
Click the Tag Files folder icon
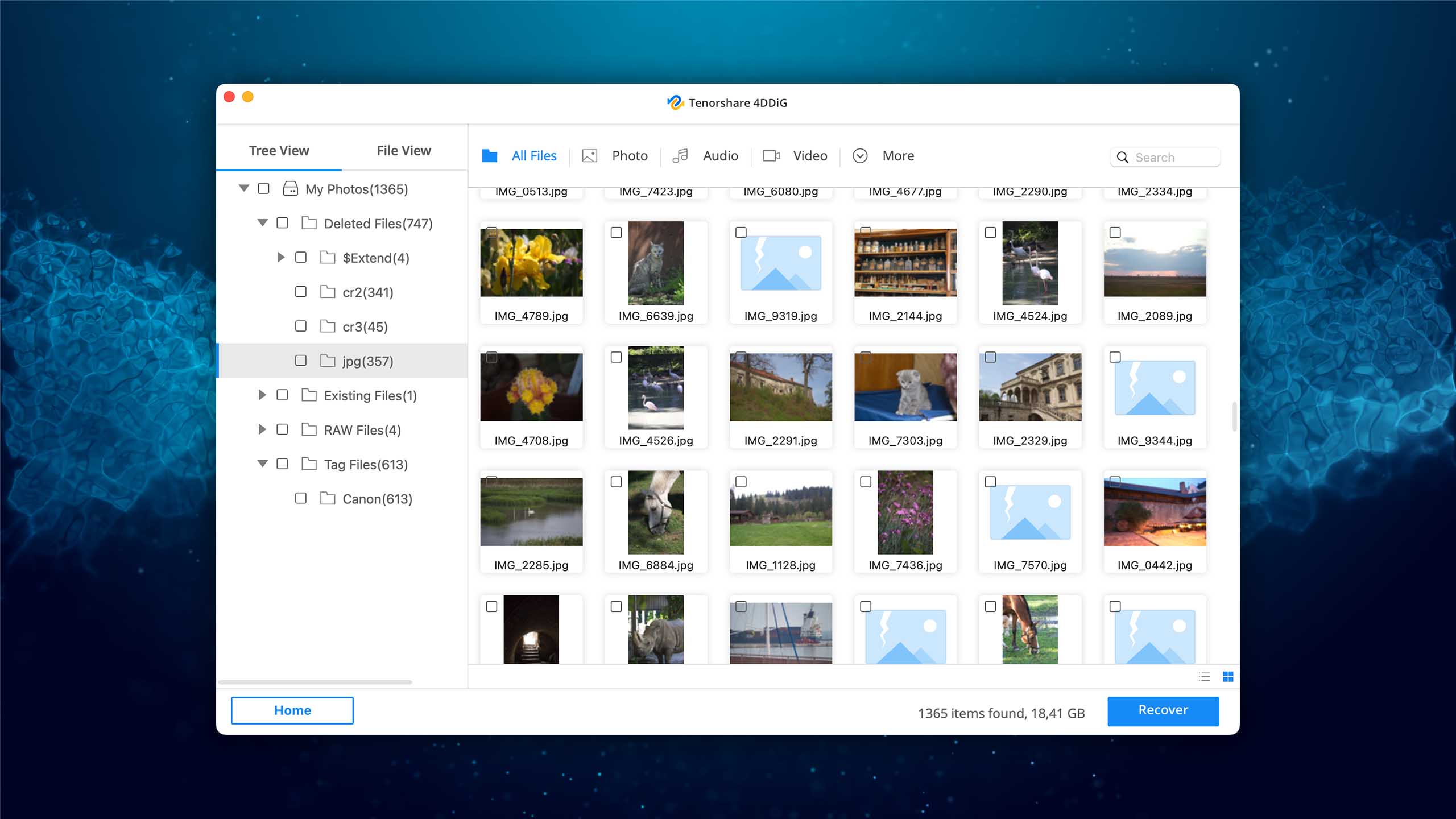309,464
